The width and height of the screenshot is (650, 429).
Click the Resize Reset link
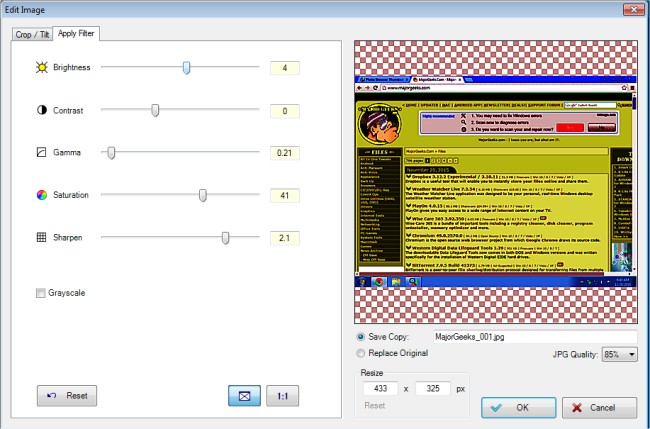375,405
